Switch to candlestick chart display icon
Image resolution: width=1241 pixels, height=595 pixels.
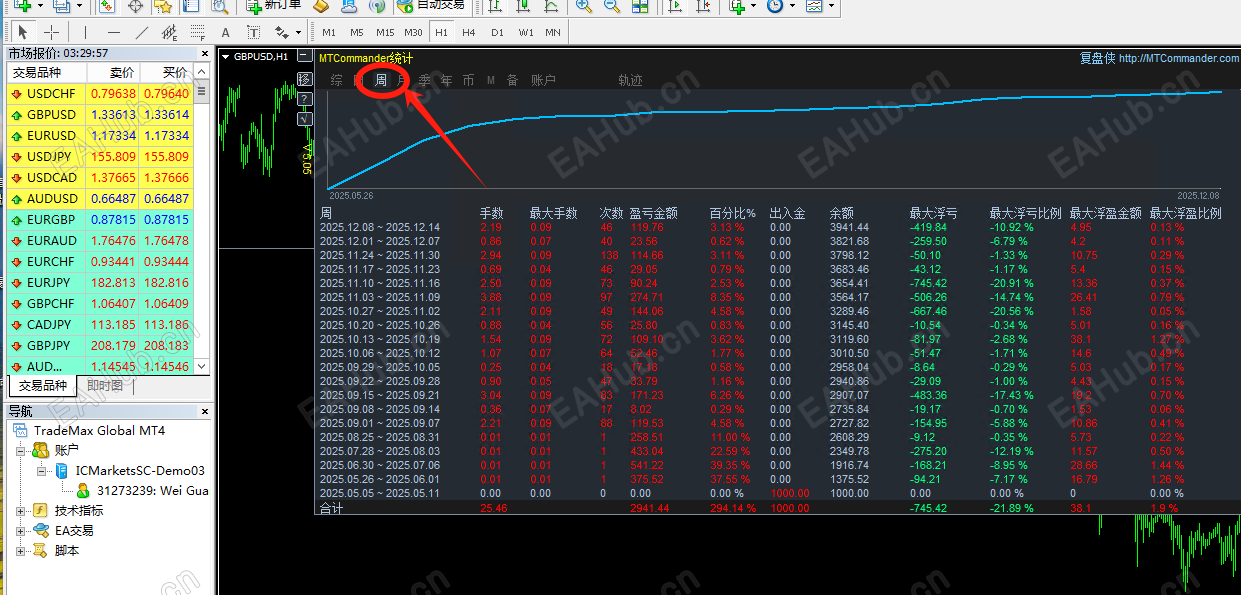click(523, 6)
